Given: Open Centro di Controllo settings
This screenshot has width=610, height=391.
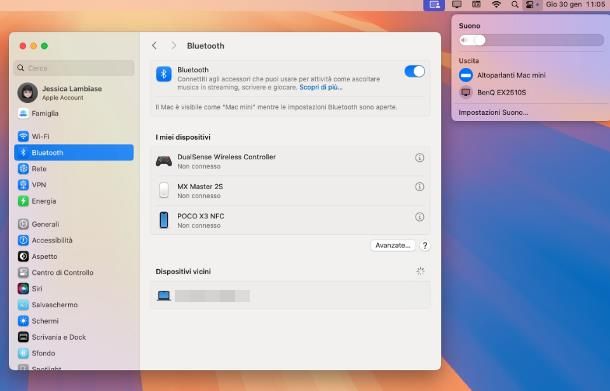Looking at the screenshot, I should coord(74,272).
